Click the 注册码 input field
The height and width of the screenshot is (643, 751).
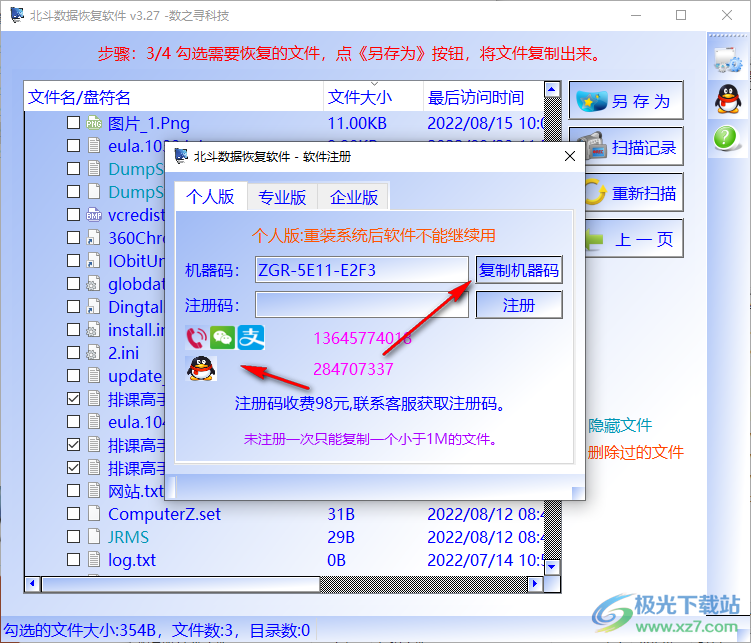click(362, 305)
